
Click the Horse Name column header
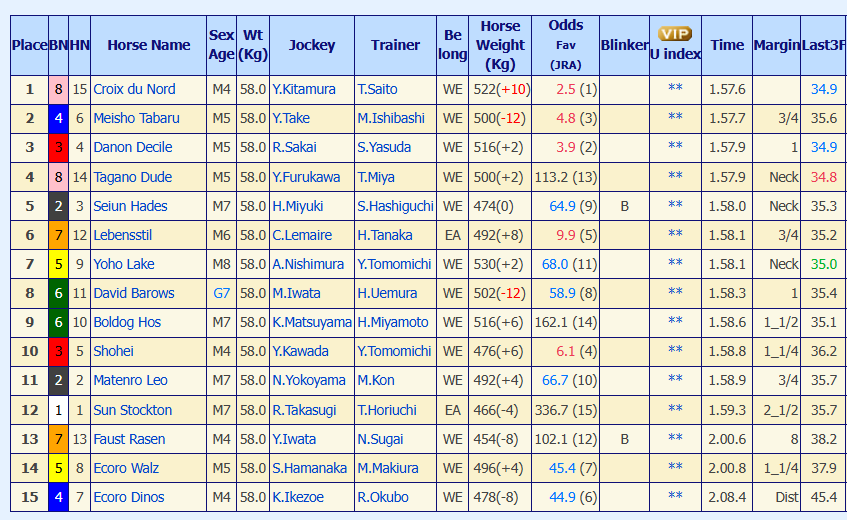(149, 45)
